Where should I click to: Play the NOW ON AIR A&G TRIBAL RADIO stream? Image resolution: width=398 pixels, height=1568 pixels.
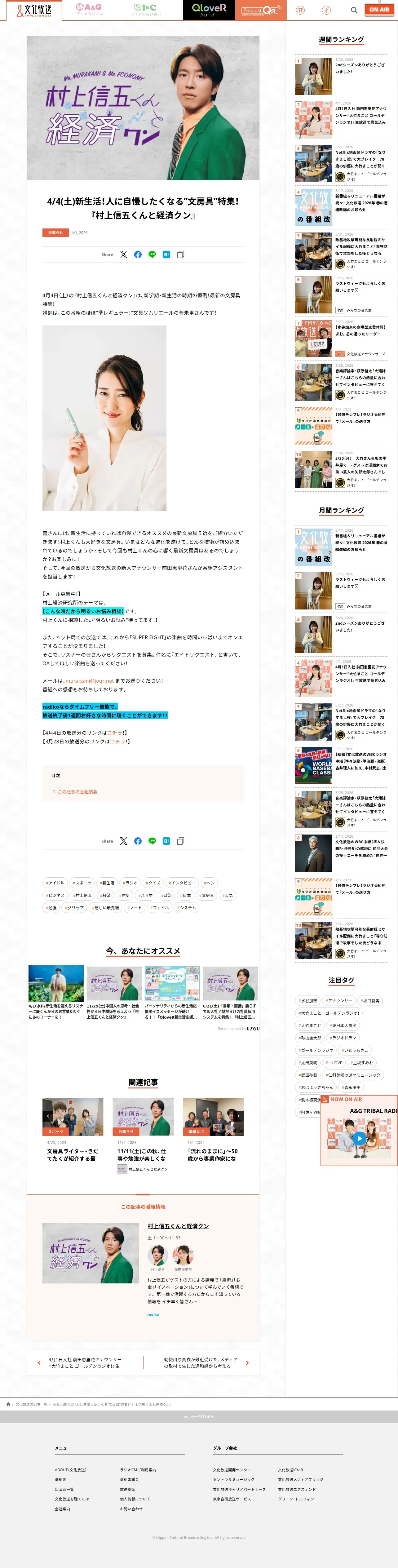click(x=359, y=1138)
